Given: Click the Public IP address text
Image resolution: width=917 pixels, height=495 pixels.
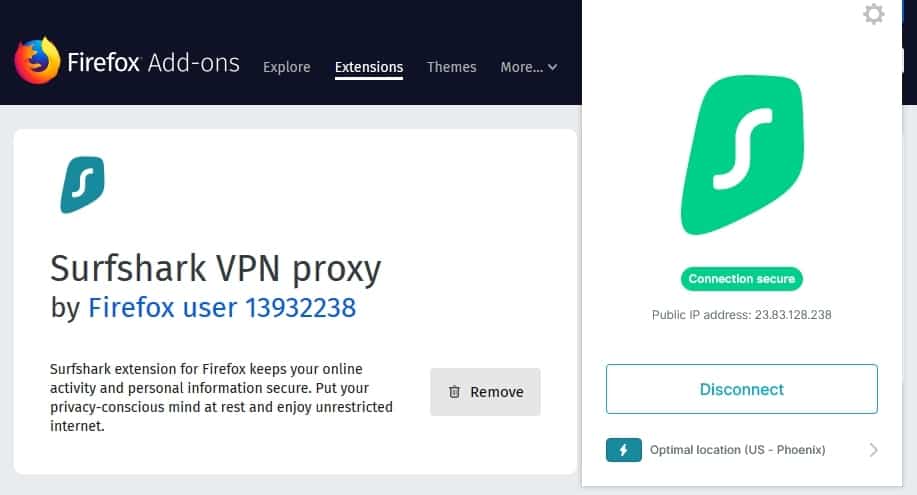Looking at the screenshot, I should point(742,315).
